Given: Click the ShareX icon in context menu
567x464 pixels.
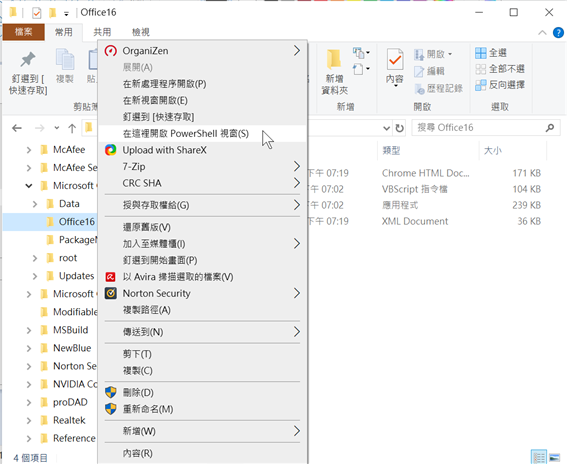Looking at the screenshot, I should click(x=111, y=150).
